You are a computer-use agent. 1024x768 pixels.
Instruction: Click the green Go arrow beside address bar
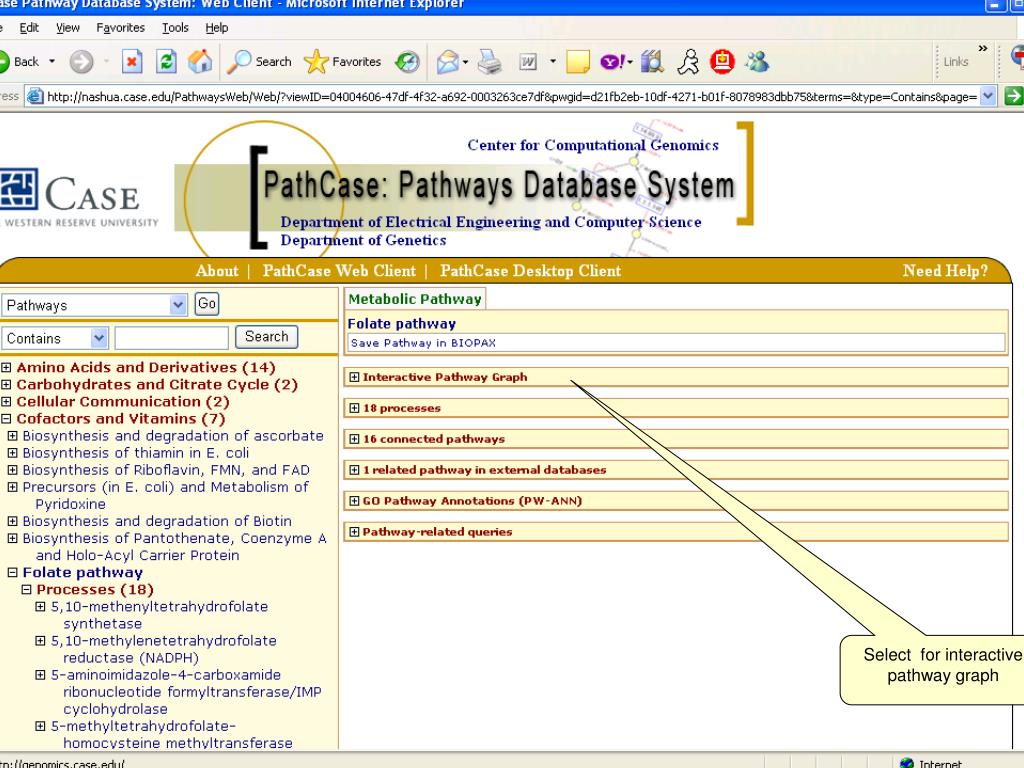pos(1013,96)
